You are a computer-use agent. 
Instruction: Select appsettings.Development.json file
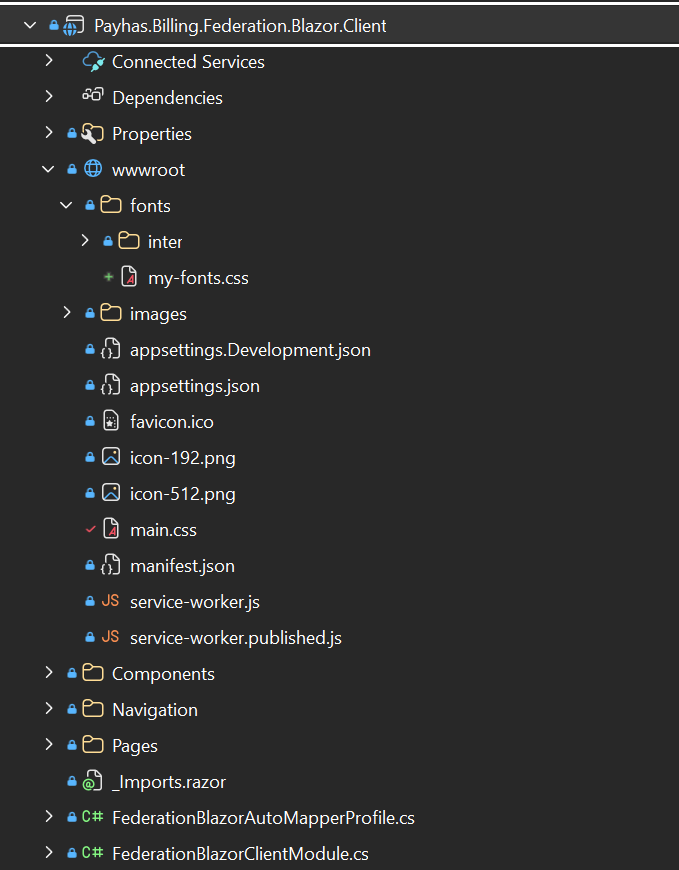click(x=250, y=350)
